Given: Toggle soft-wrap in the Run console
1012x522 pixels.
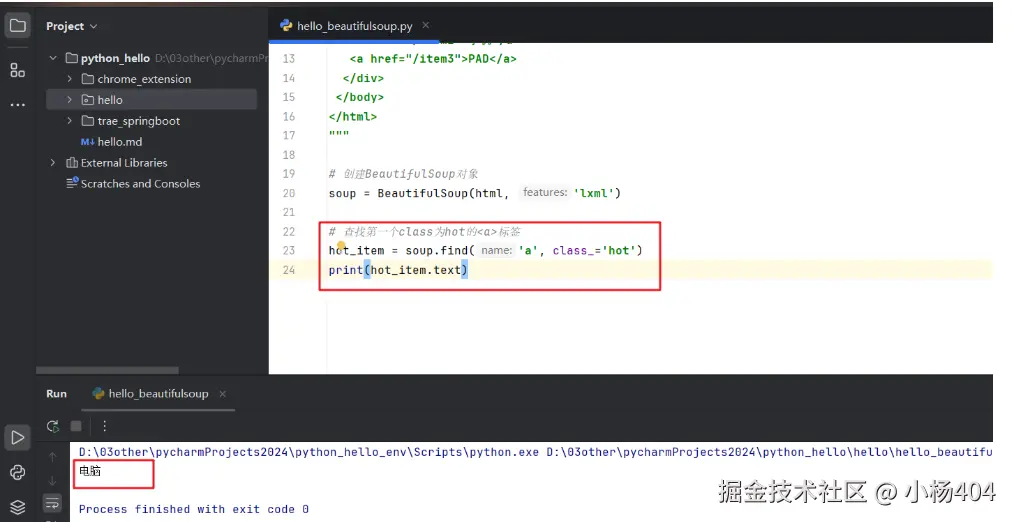Looking at the screenshot, I should [x=52, y=503].
